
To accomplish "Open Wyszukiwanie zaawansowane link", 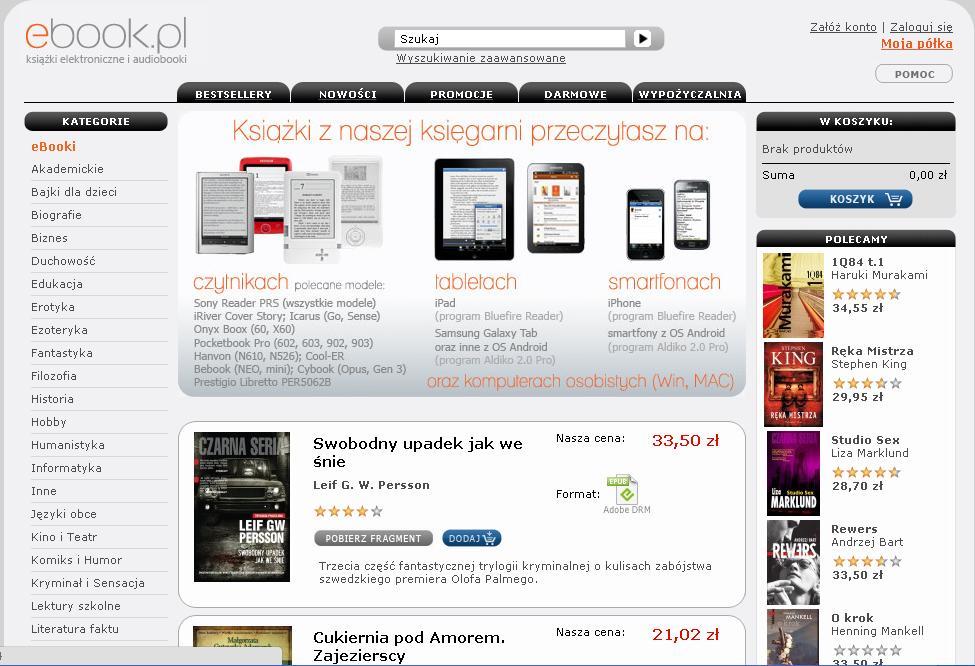I will tap(481, 58).
